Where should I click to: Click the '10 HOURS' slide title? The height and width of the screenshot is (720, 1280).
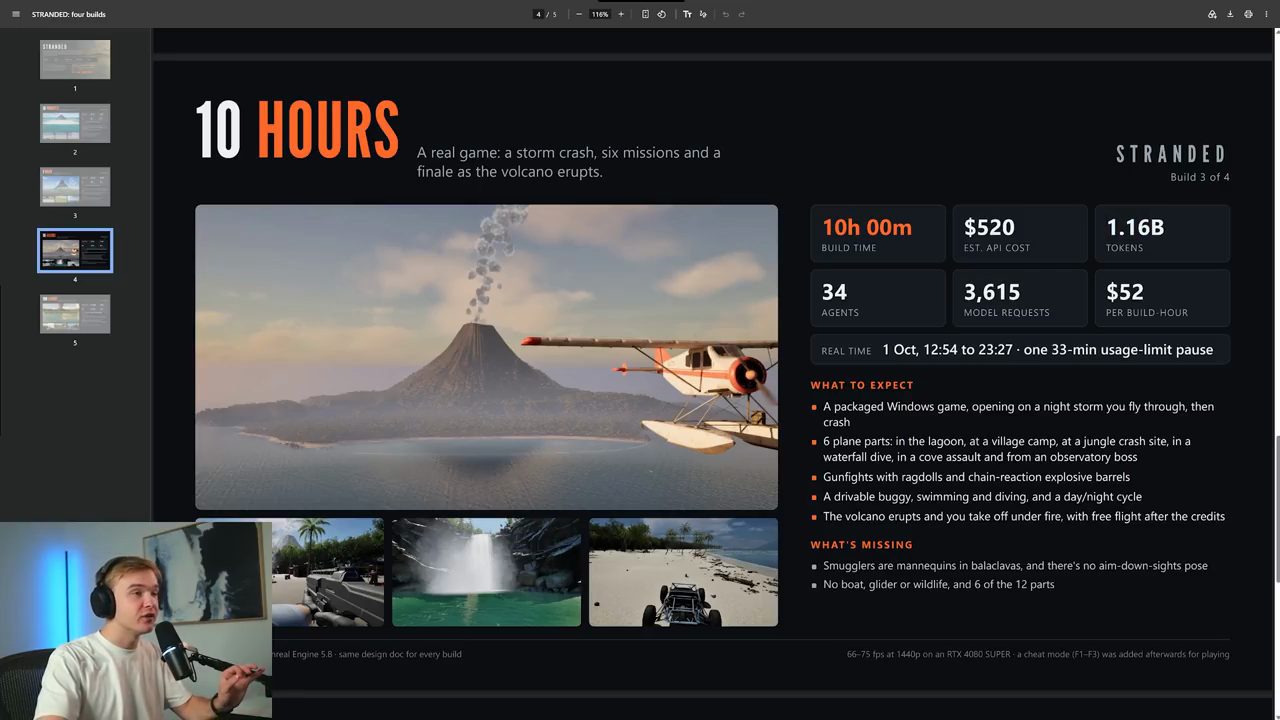click(298, 130)
